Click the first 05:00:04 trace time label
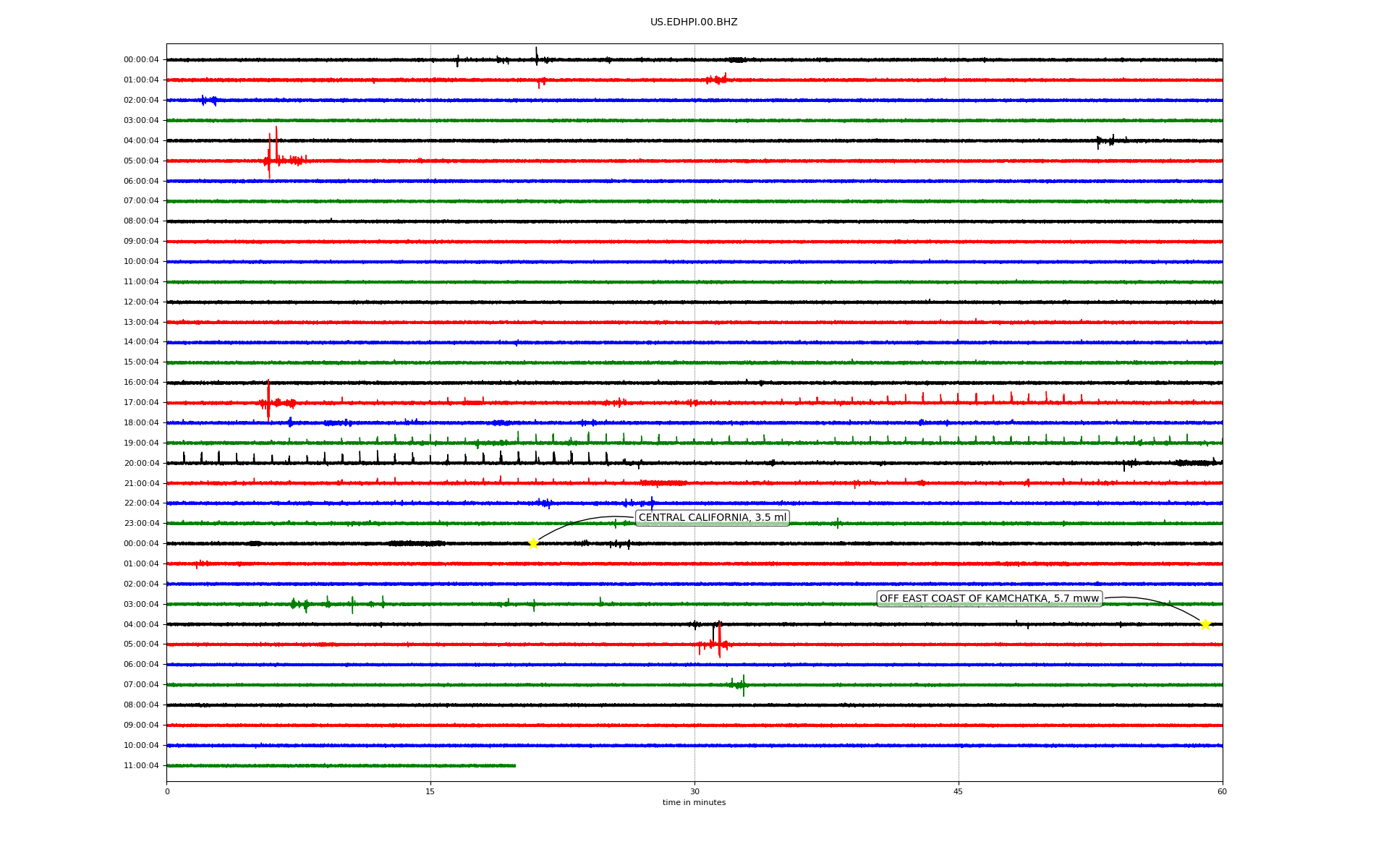Viewport: 1389px width, 868px height. [x=141, y=161]
